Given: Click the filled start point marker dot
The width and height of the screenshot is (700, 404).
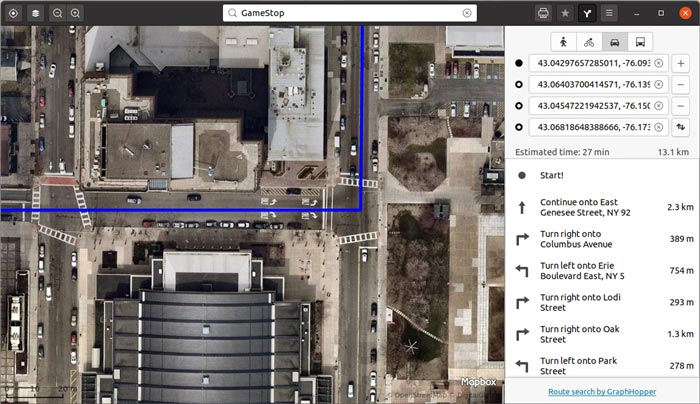Looking at the screenshot, I should pos(519,63).
